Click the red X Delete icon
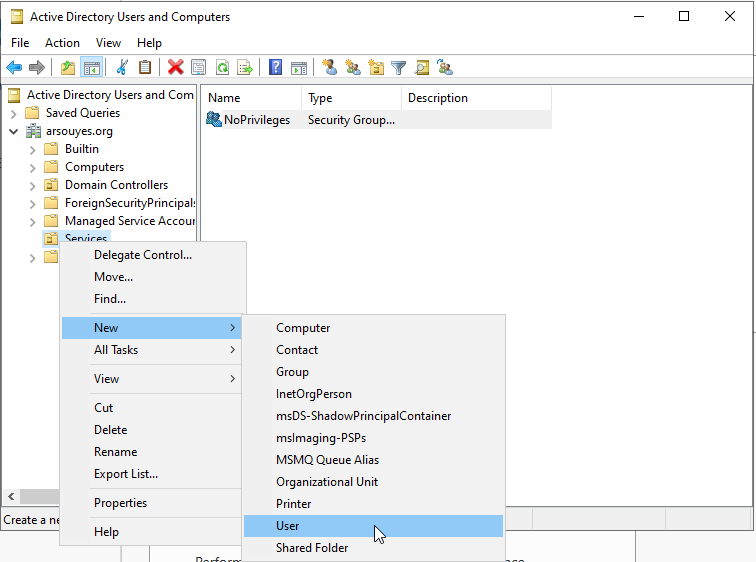756x562 pixels. (x=176, y=67)
